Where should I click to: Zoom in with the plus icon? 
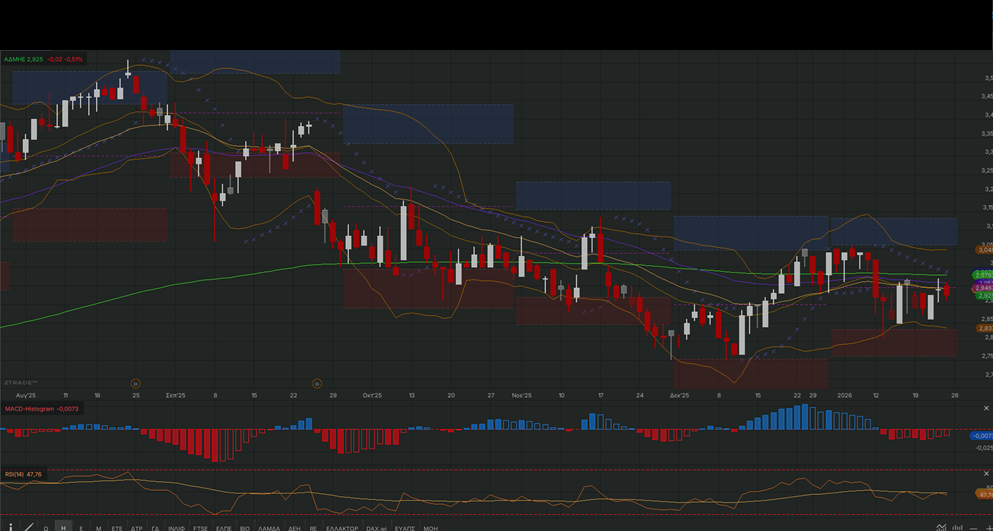click(x=989, y=528)
